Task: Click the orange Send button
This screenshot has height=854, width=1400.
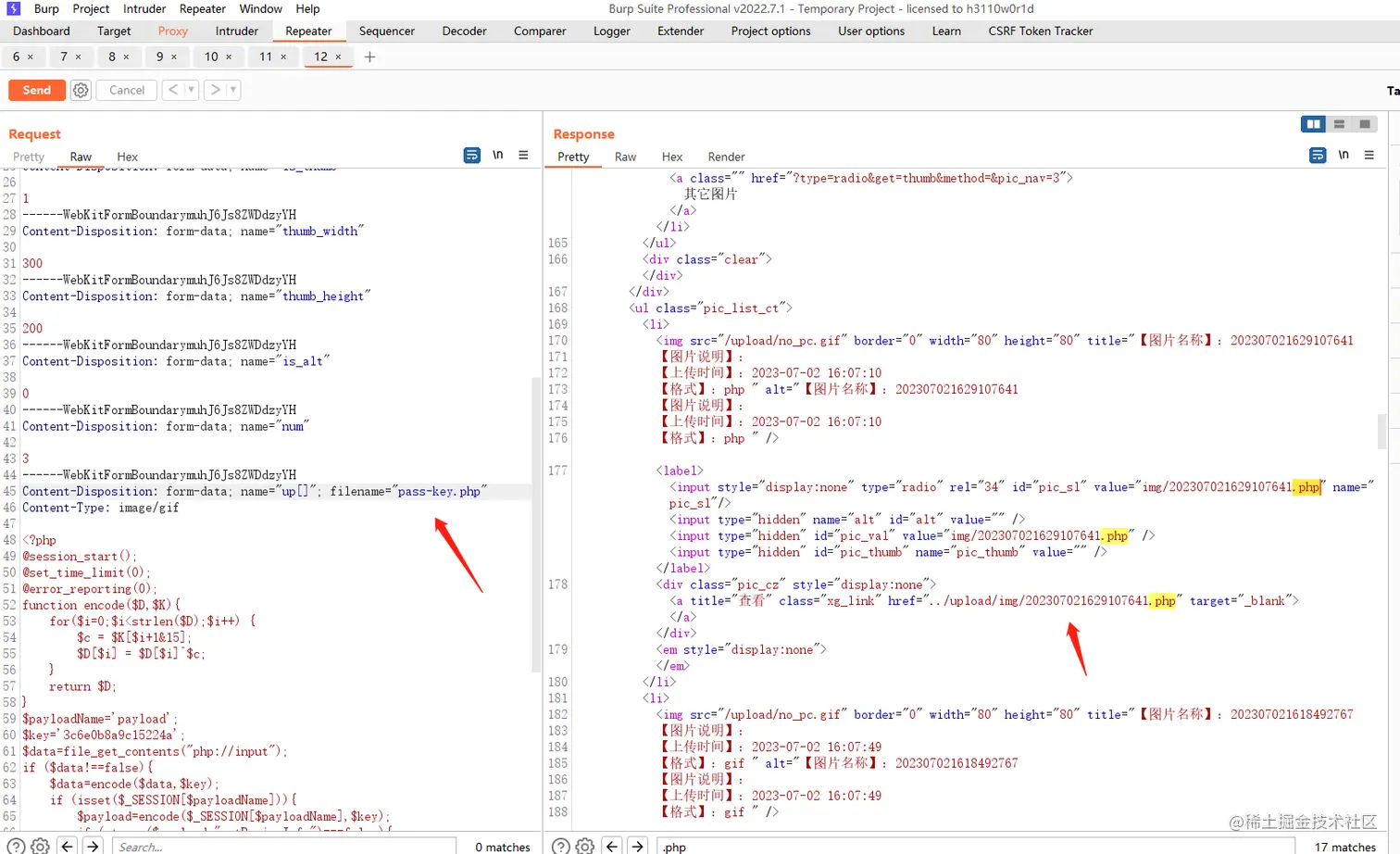Action: [x=37, y=90]
